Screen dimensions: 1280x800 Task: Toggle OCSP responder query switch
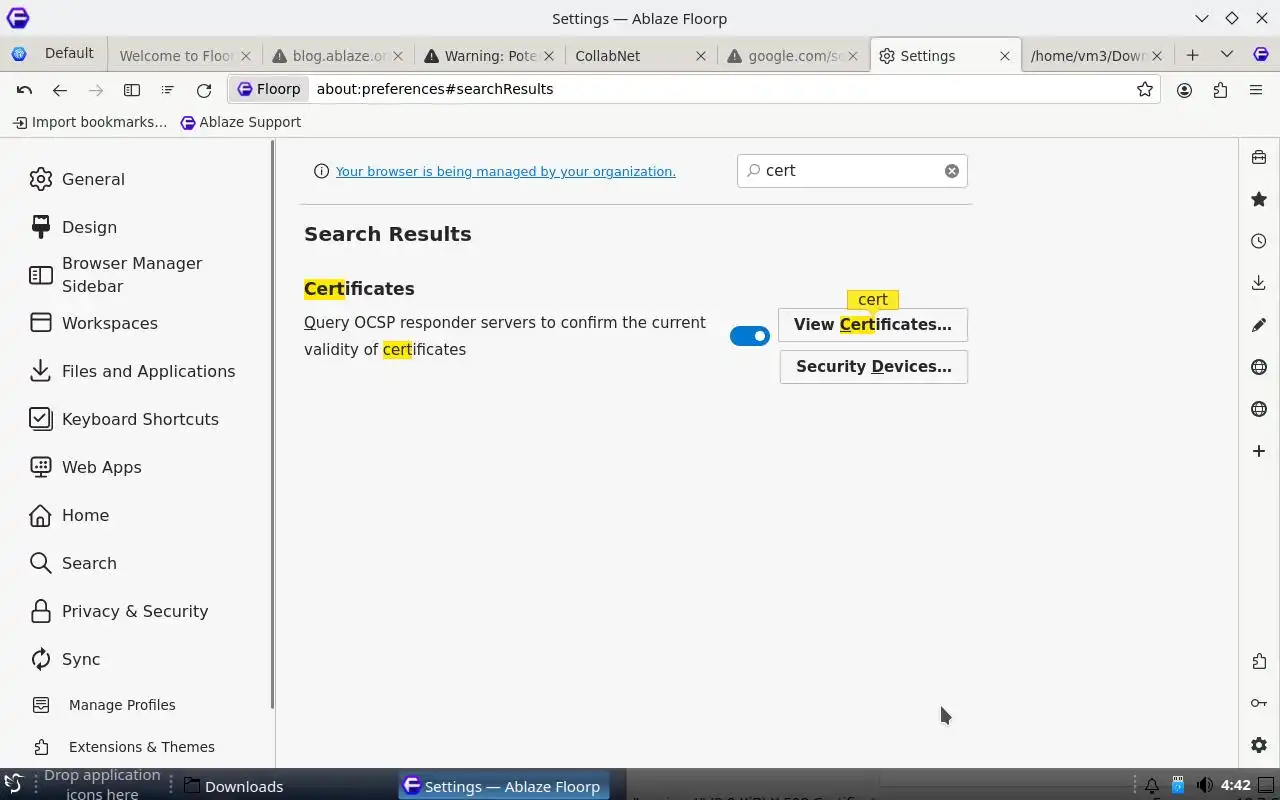click(x=750, y=336)
